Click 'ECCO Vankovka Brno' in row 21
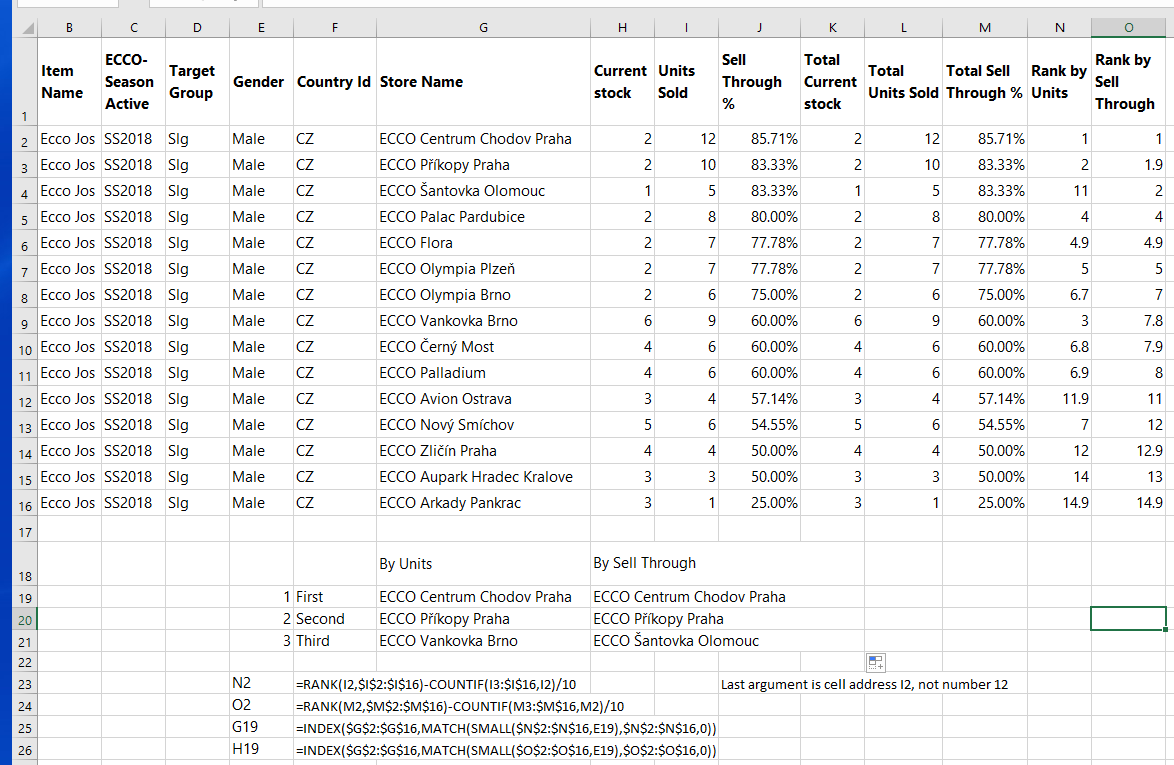Viewport: 1174px width, 765px height. click(483, 641)
